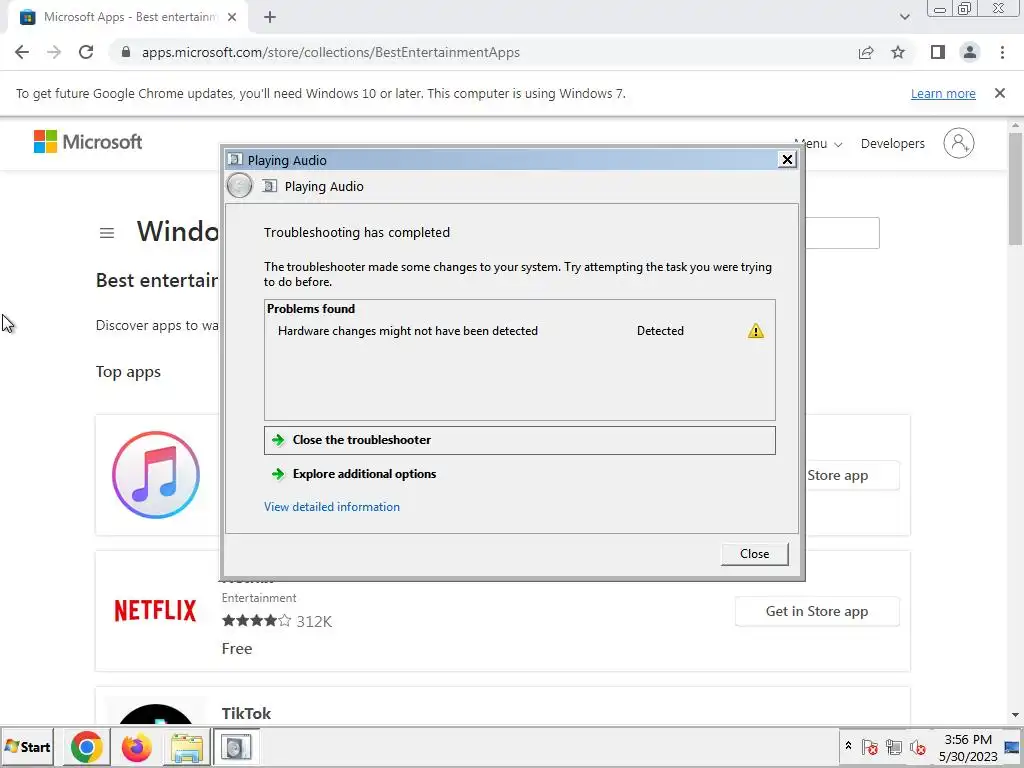This screenshot has width=1024, height=768.
Task: Select Hardware changes might not have been detected
Action: point(408,331)
